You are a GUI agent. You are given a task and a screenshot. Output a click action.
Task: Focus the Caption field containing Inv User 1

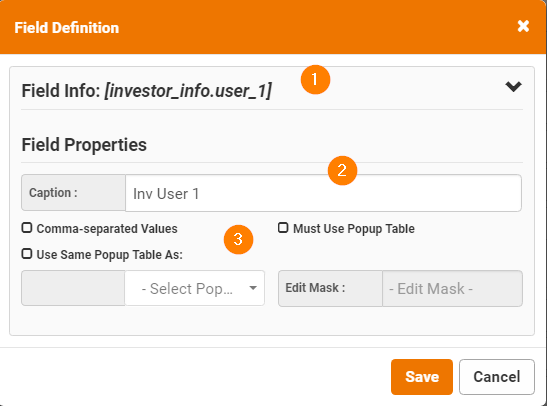(x=323, y=193)
